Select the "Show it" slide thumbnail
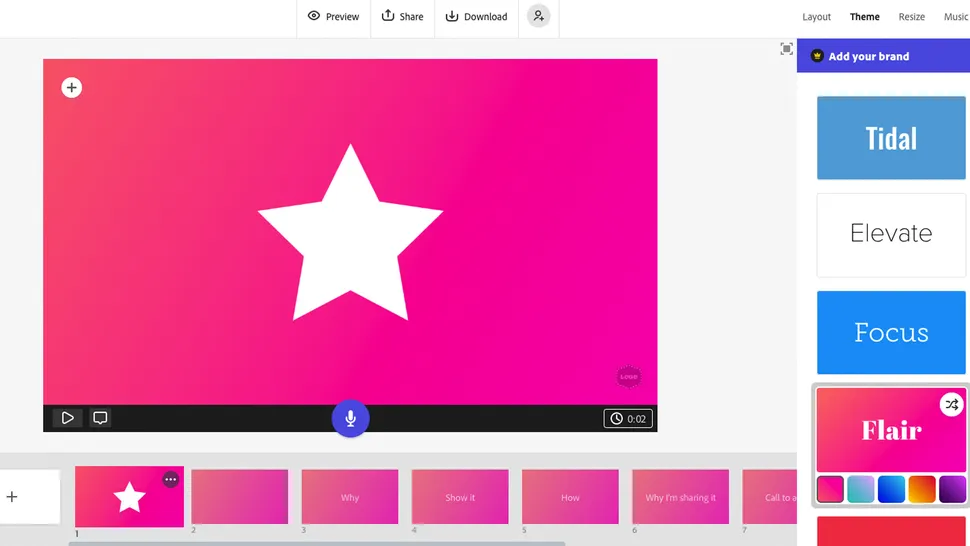This screenshot has width=970, height=546. pyautogui.click(x=460, y=497)
